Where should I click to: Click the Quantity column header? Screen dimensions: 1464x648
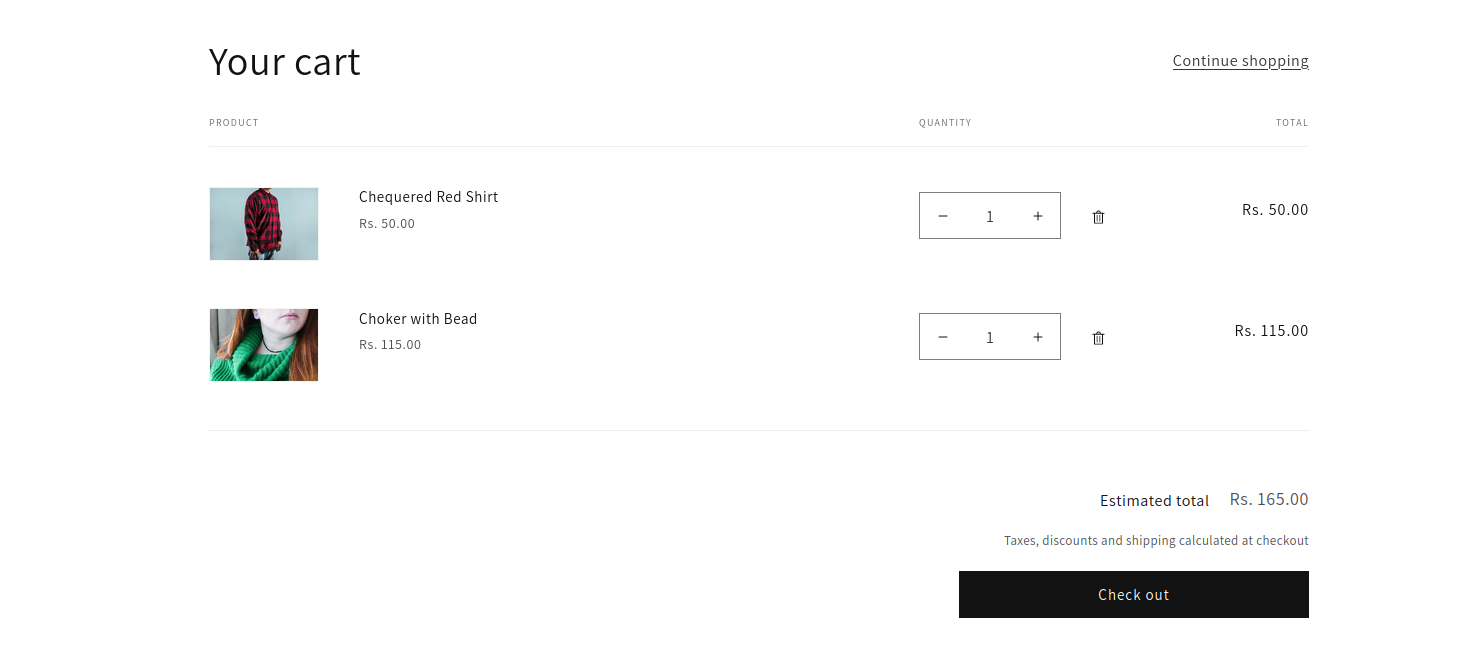[x=945, y=123]
